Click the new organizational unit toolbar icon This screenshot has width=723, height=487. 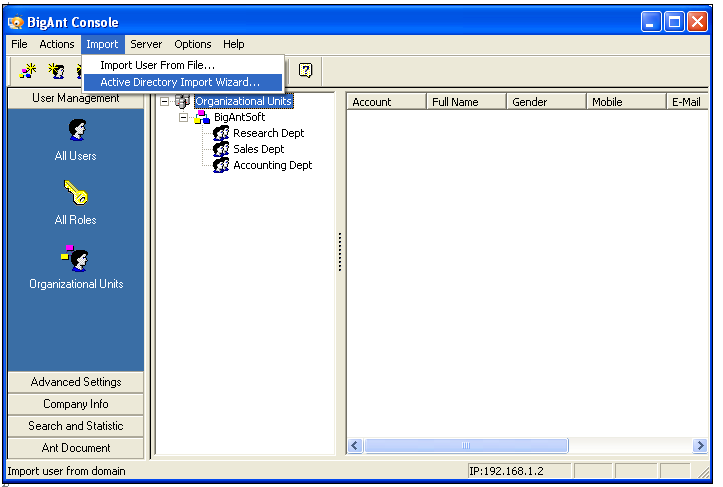coord(28,71)
